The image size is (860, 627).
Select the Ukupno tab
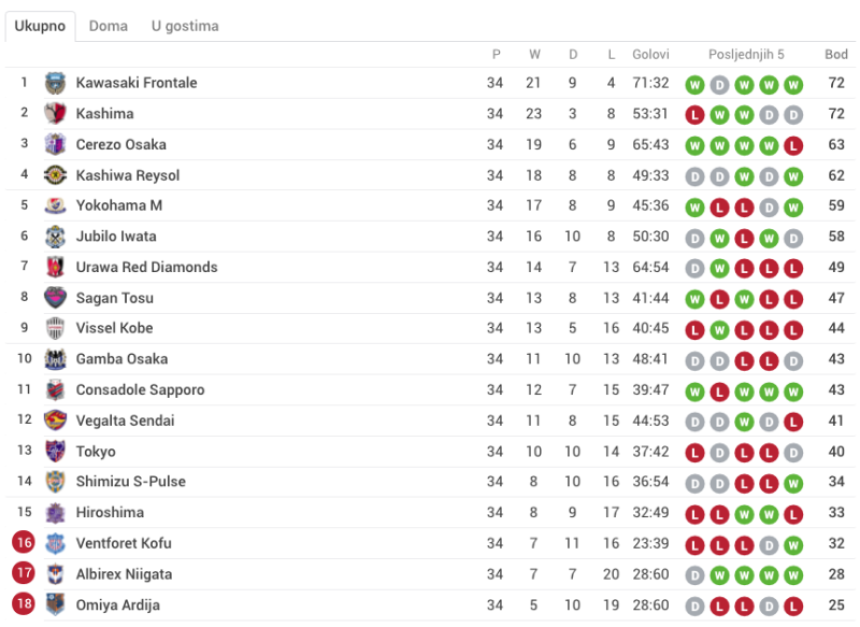40,26
